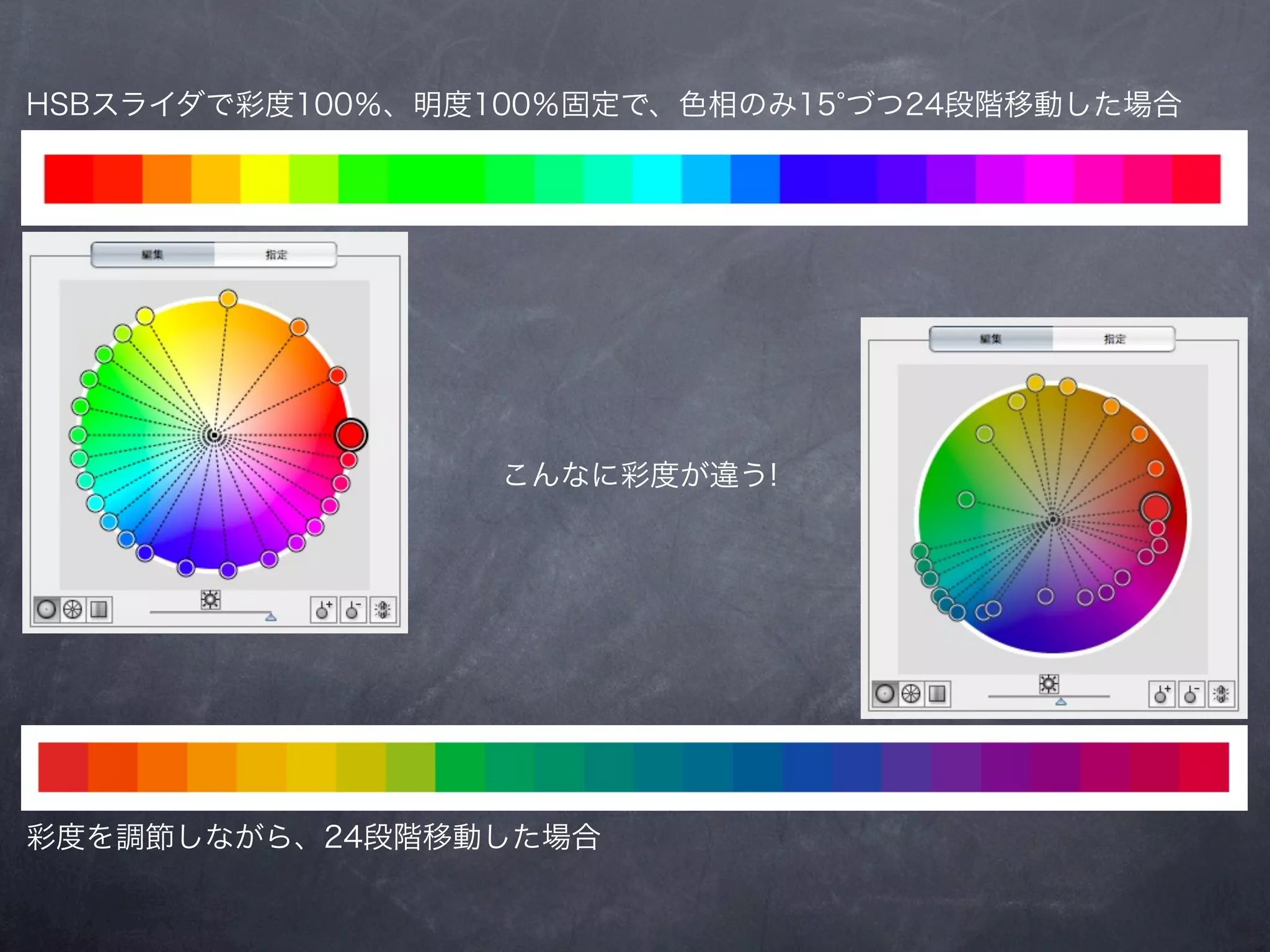Toggle unlink harmony colors in left panel
The height and width of the screenshot is (952, 1270).
point(383,610)
